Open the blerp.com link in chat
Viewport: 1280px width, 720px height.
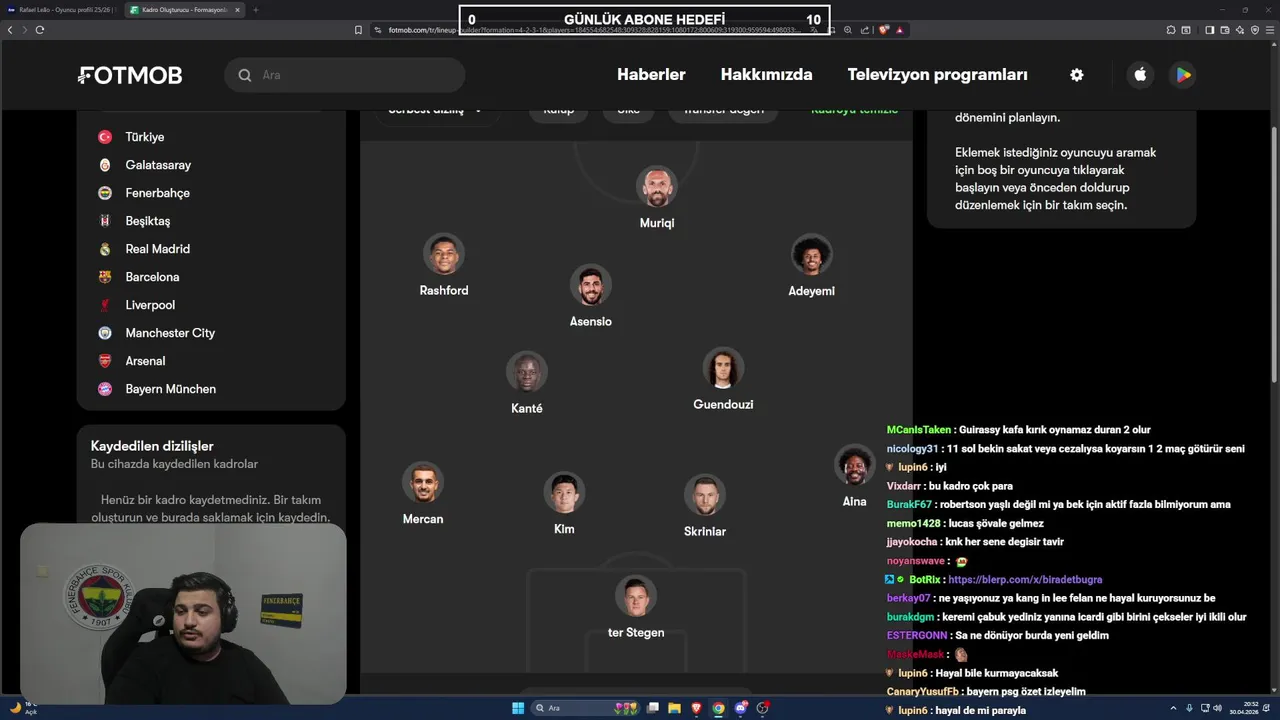(1025, 580)
